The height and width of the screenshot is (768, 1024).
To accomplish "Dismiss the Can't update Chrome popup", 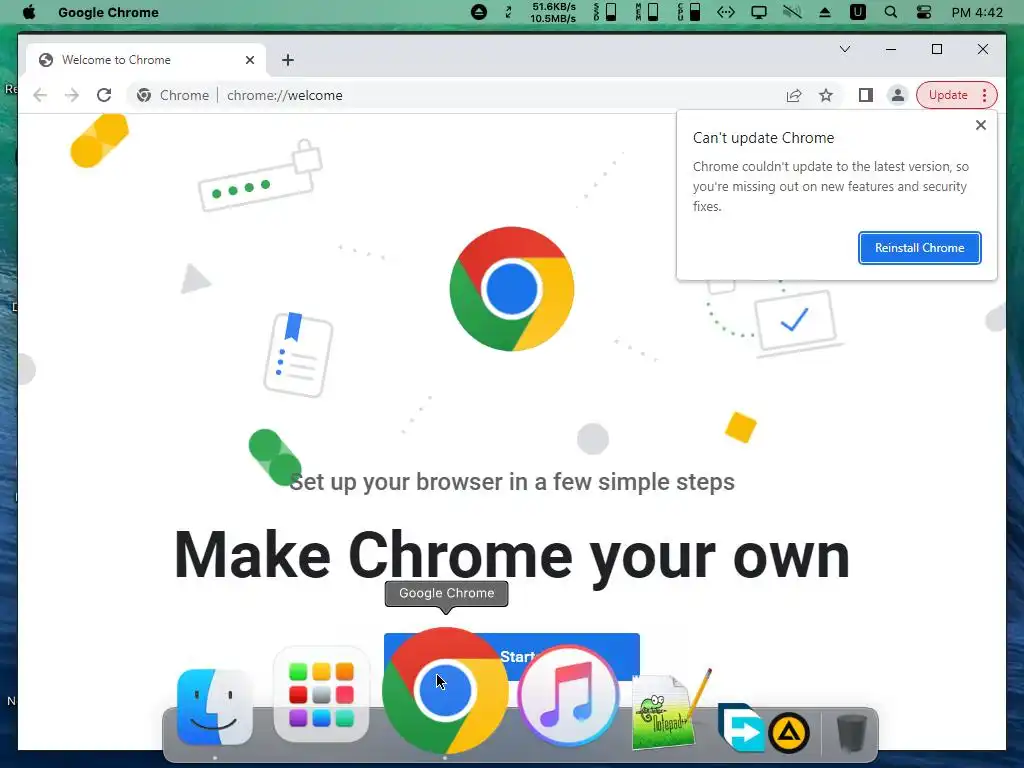I will [980, 125].
